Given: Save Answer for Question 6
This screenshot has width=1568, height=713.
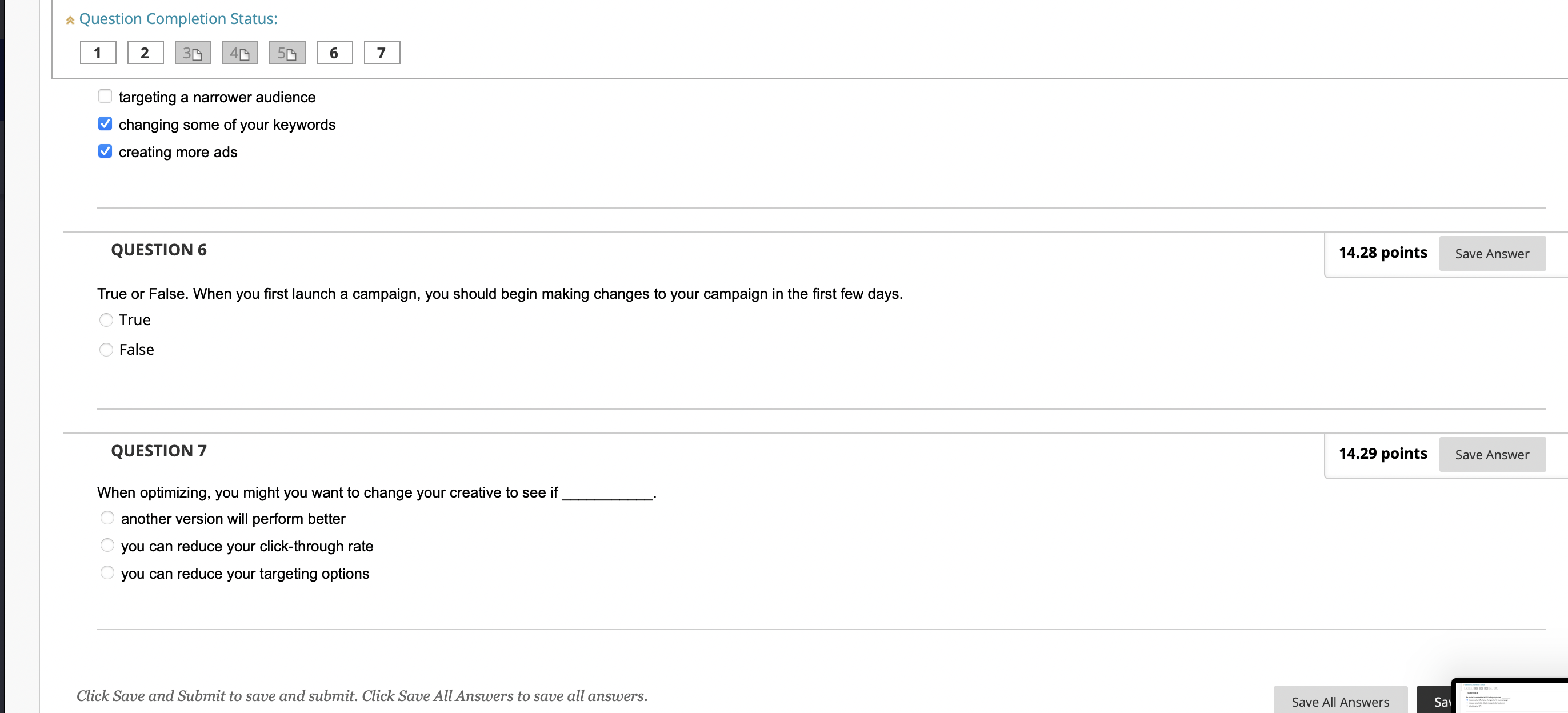Looking at the screenshot, I should [1492, 254].
